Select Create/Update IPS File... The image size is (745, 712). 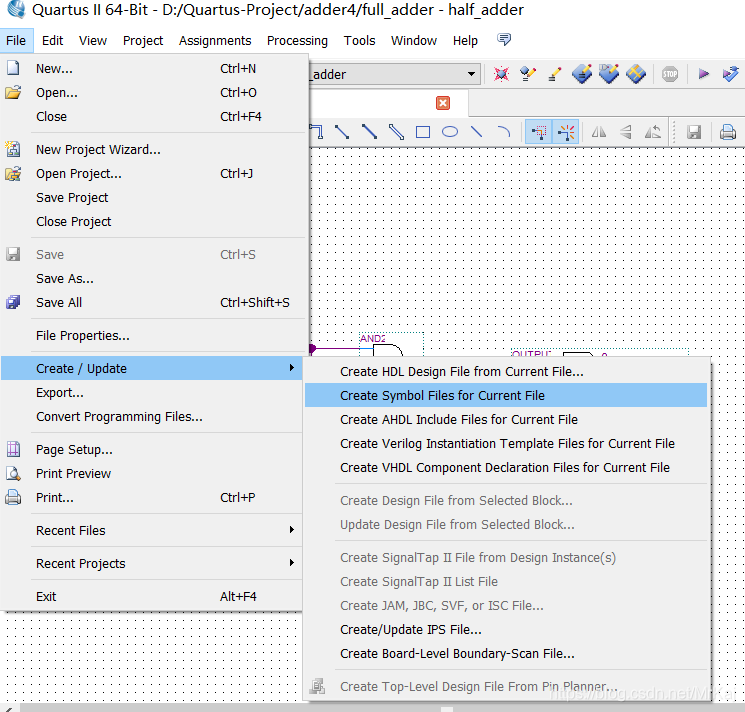(506, 629)
